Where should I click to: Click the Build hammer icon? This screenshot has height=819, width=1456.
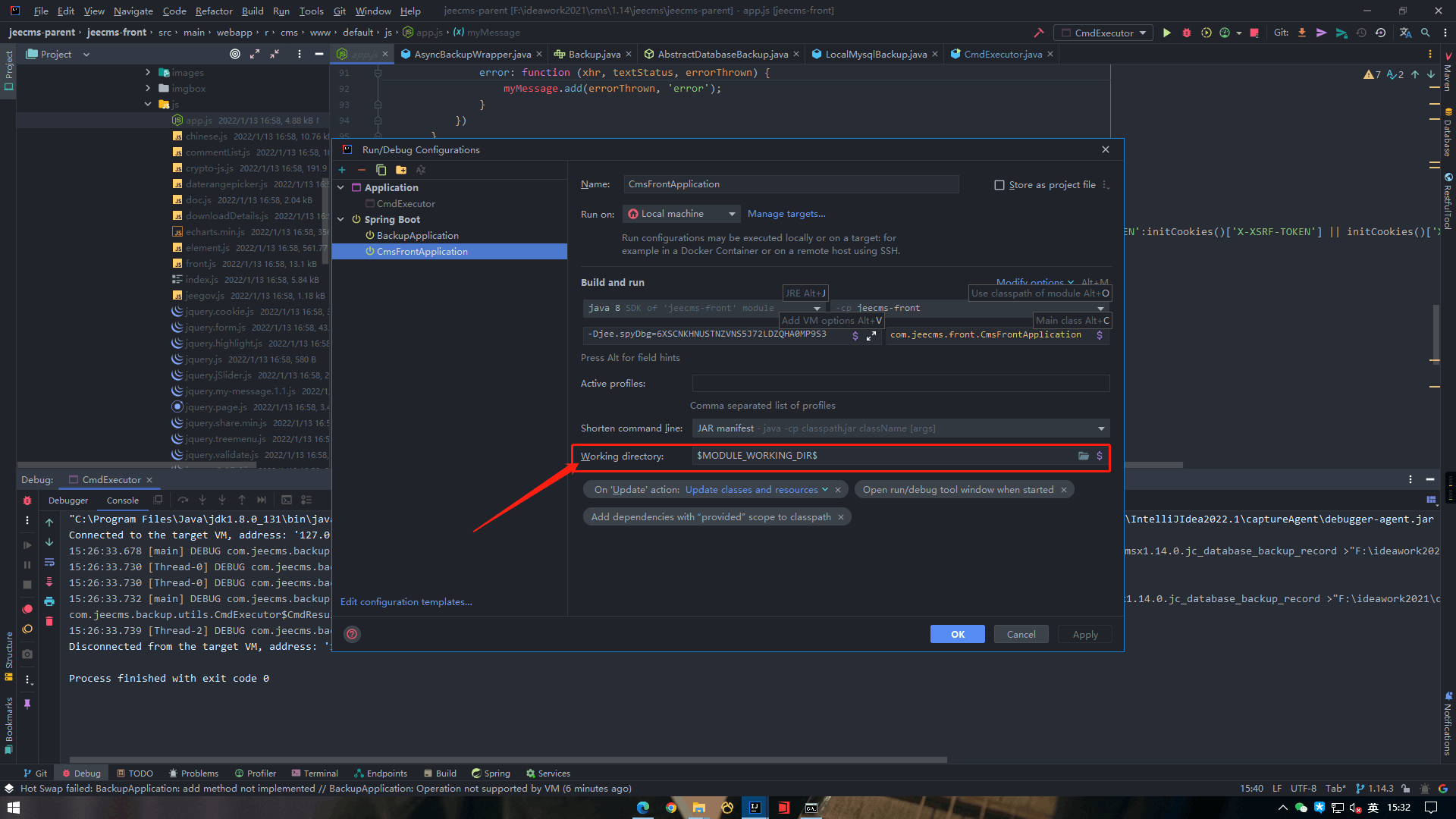click(1039, 33)
